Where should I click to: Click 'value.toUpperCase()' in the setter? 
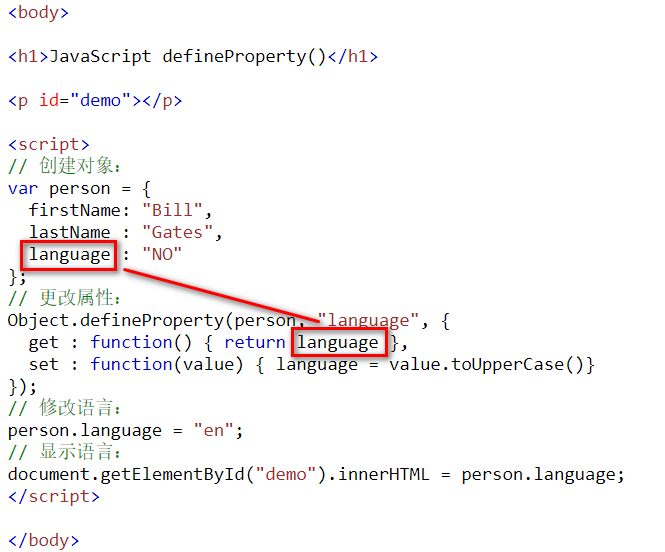coord(488,365)
